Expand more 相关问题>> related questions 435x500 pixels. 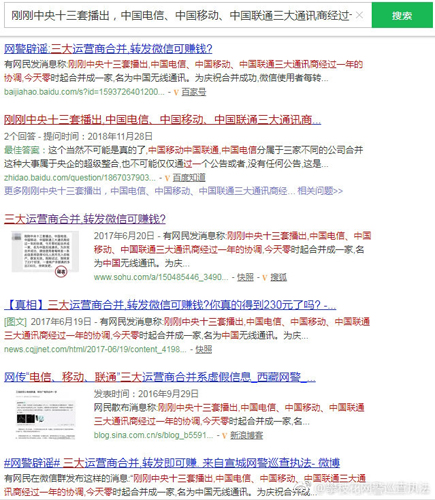tap(320, 191)
